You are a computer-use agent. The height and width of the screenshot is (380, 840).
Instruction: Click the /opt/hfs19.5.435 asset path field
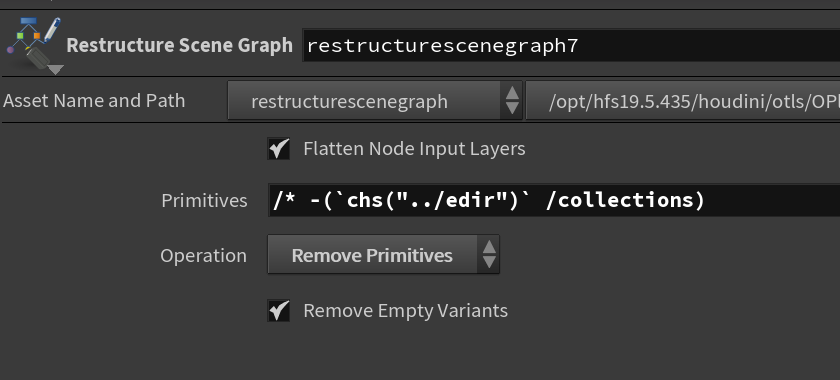coord(683,101)
